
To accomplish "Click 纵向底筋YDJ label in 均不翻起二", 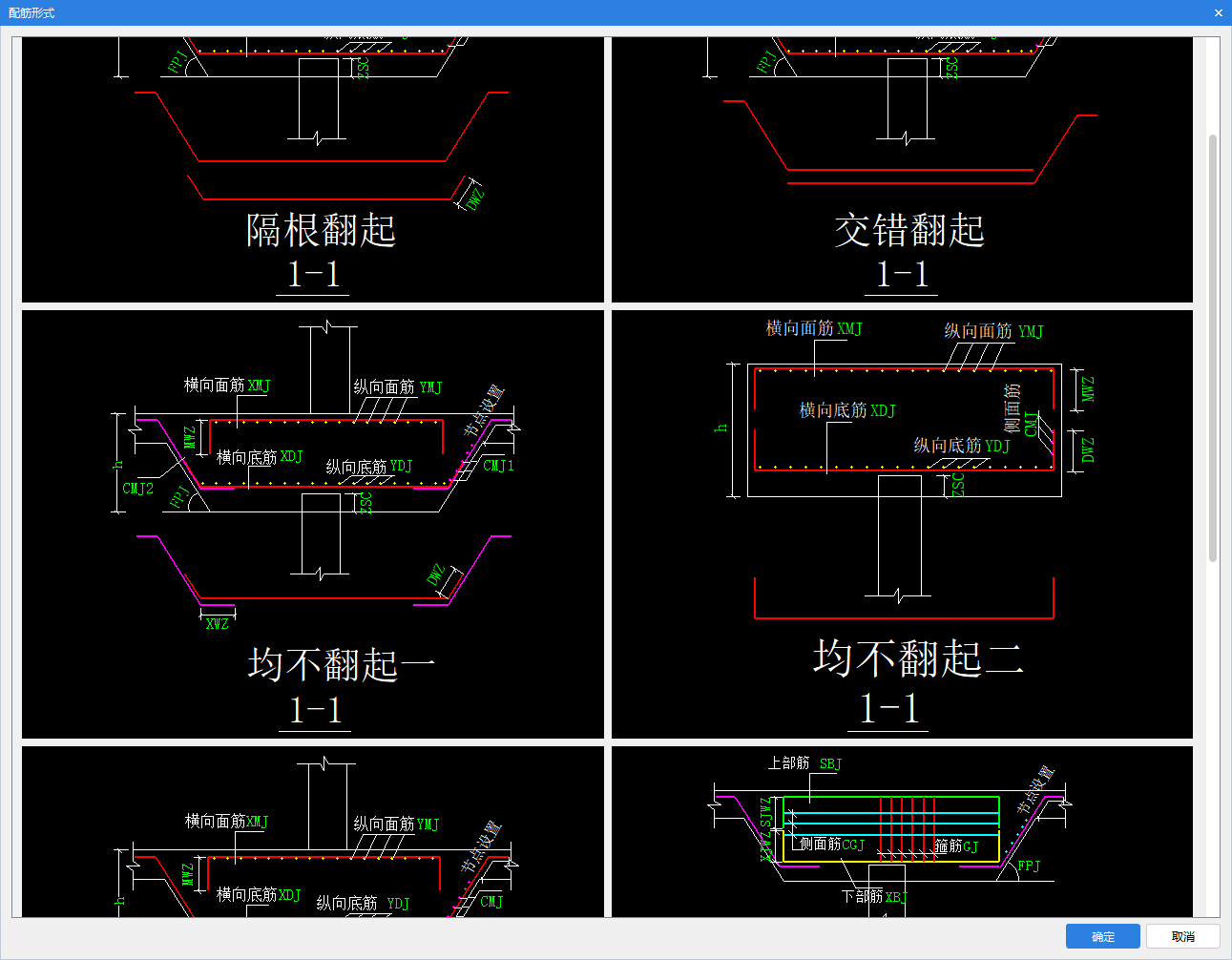I will pyautogui.click(x=962, y=446).
